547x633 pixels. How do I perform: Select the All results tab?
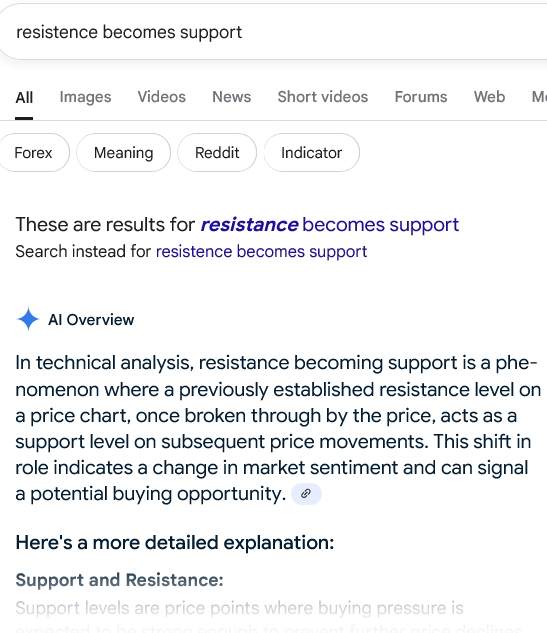24,98
